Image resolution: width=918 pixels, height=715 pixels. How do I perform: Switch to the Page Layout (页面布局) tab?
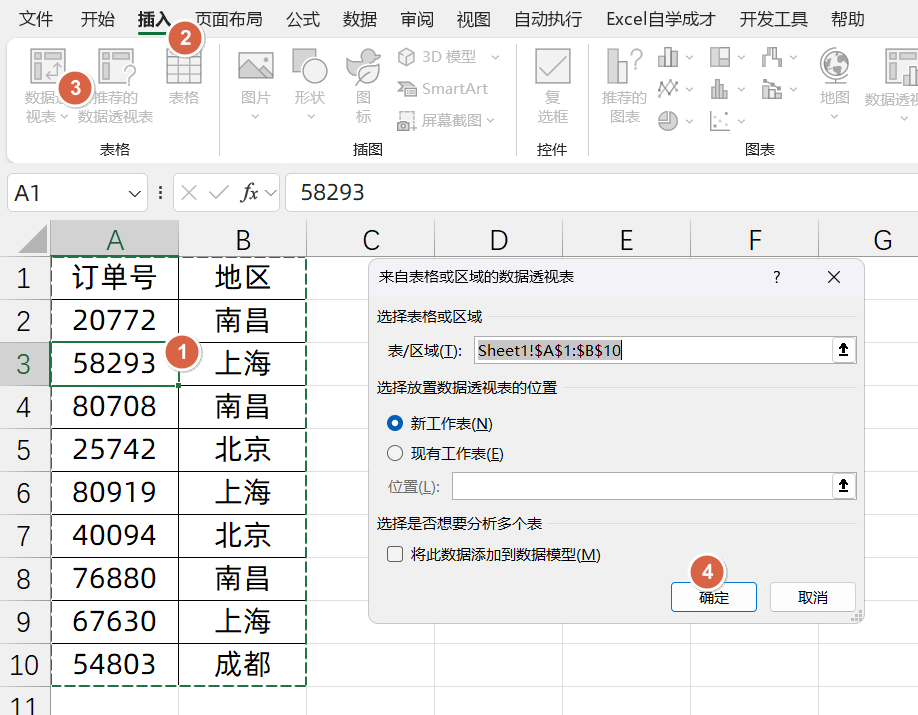point(229,19)
